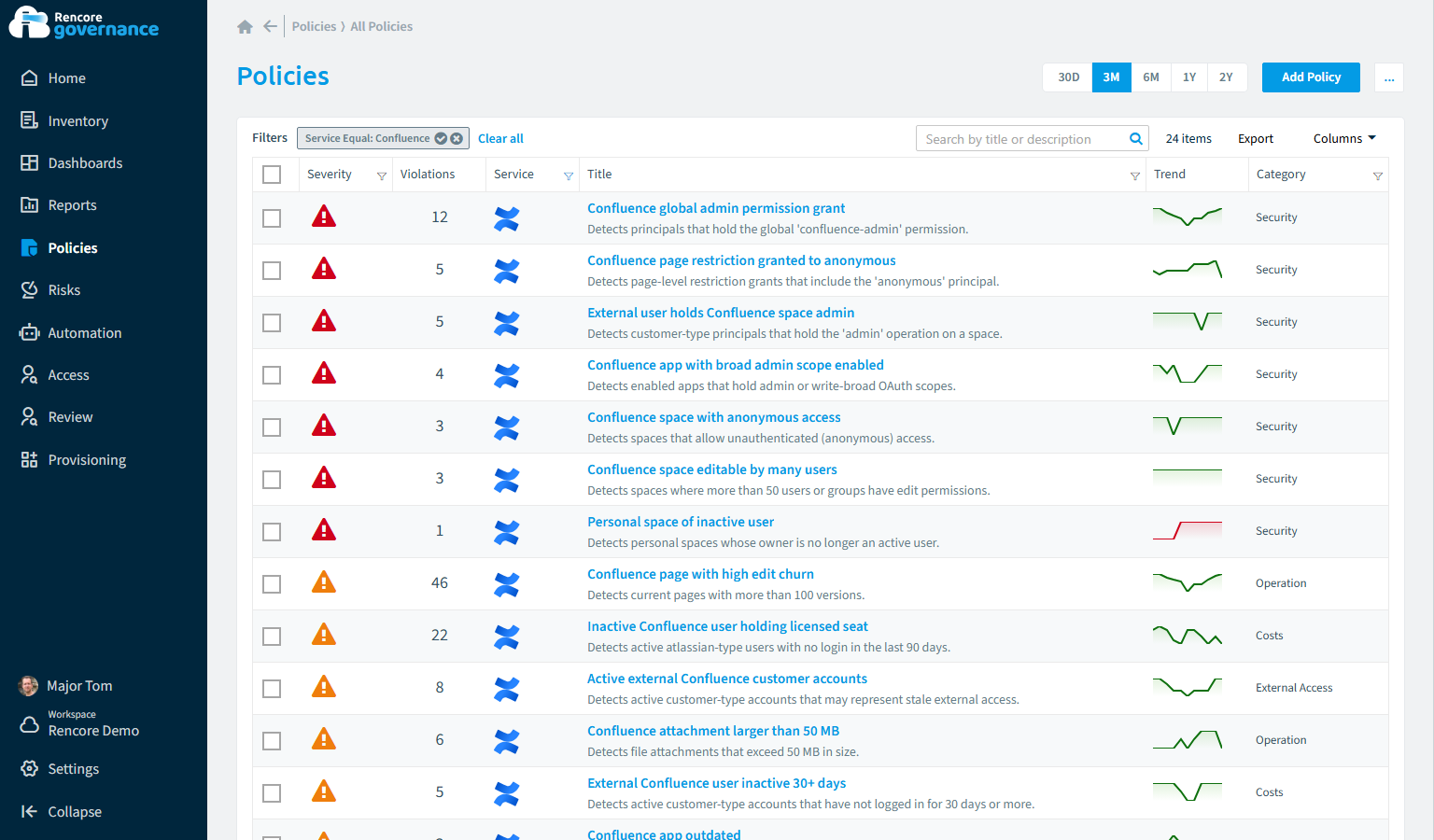The image size is (1434, 840).
Task: Open External user holds Confluence space admin
Action: pyautogui.click(x=721, y=313)
